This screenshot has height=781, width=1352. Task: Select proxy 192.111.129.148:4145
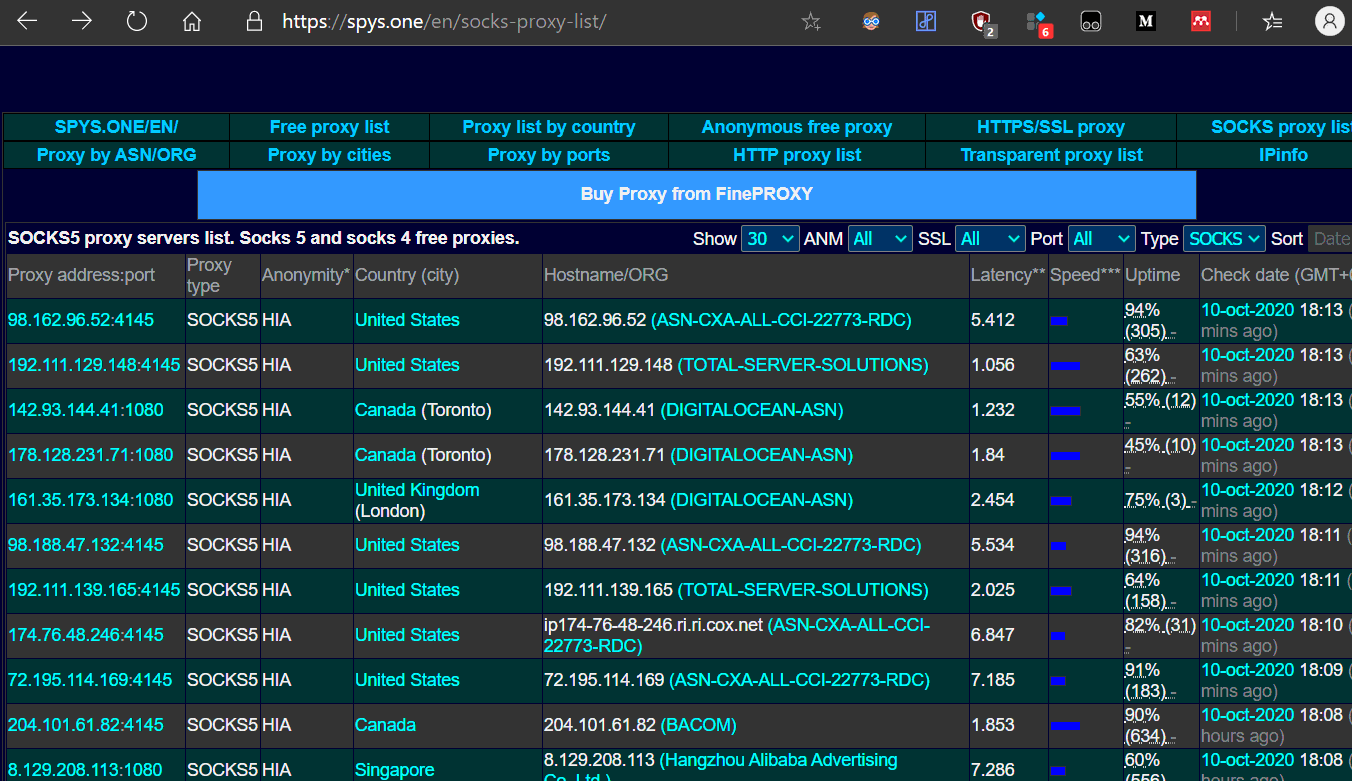(94, 365)
